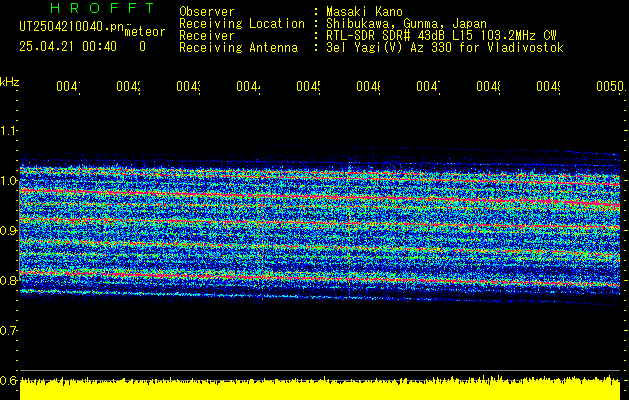Viewport: 629px width, 400px height.
Task: Click the 0.7 kHz axis label
Action: pyautogui.click(x=9, y=330)
